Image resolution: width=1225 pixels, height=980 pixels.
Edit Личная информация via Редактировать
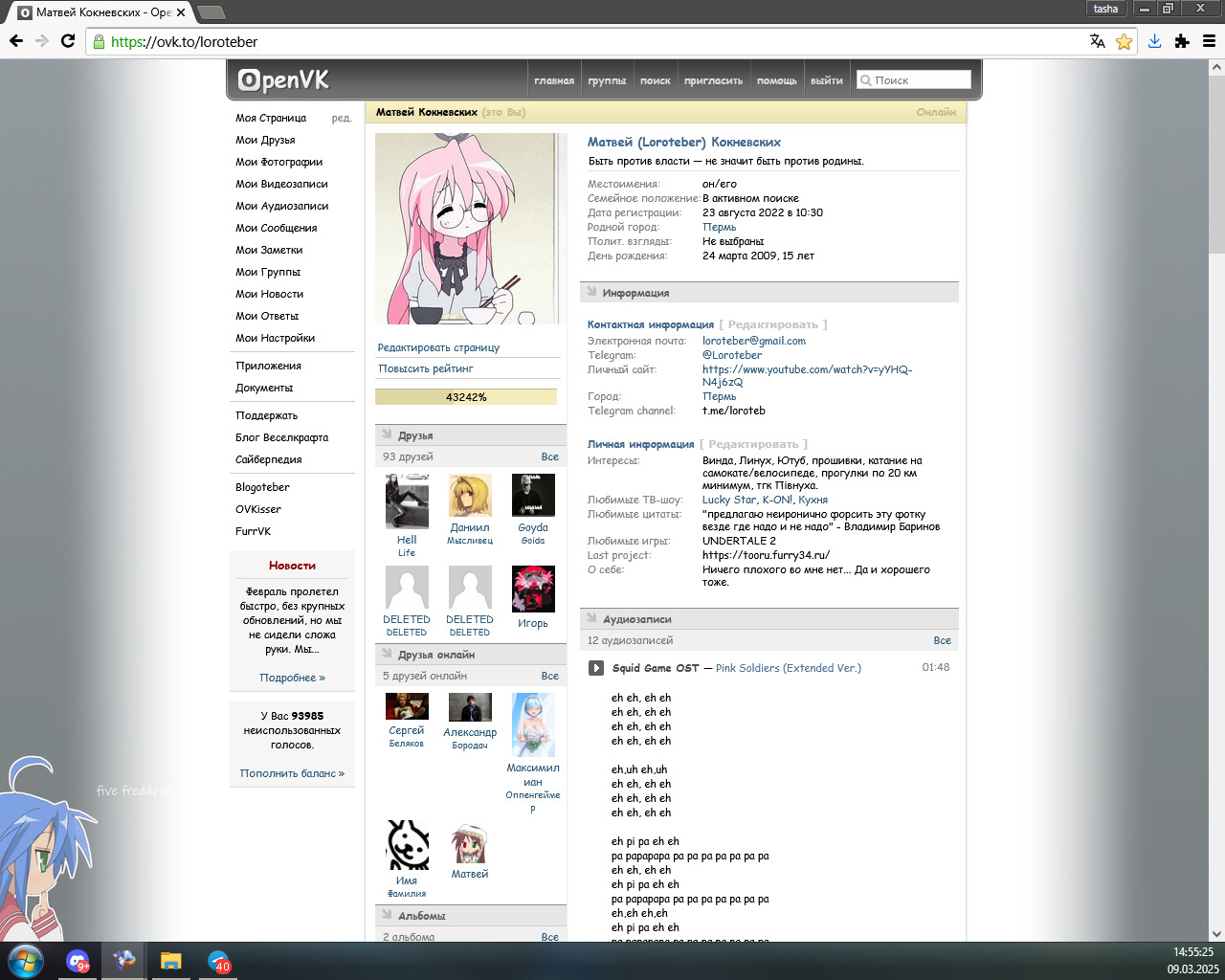[x=753, y=444]
